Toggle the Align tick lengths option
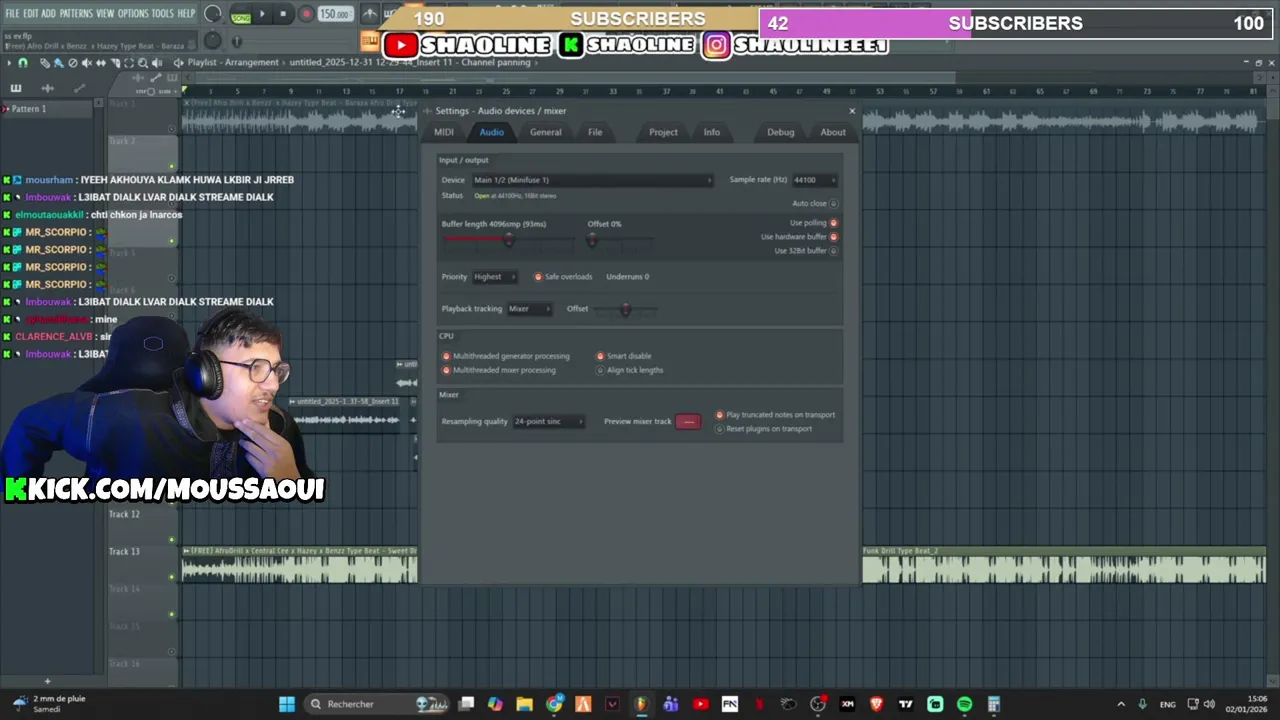Screen dimensions: 1280x720 point(600,370)
